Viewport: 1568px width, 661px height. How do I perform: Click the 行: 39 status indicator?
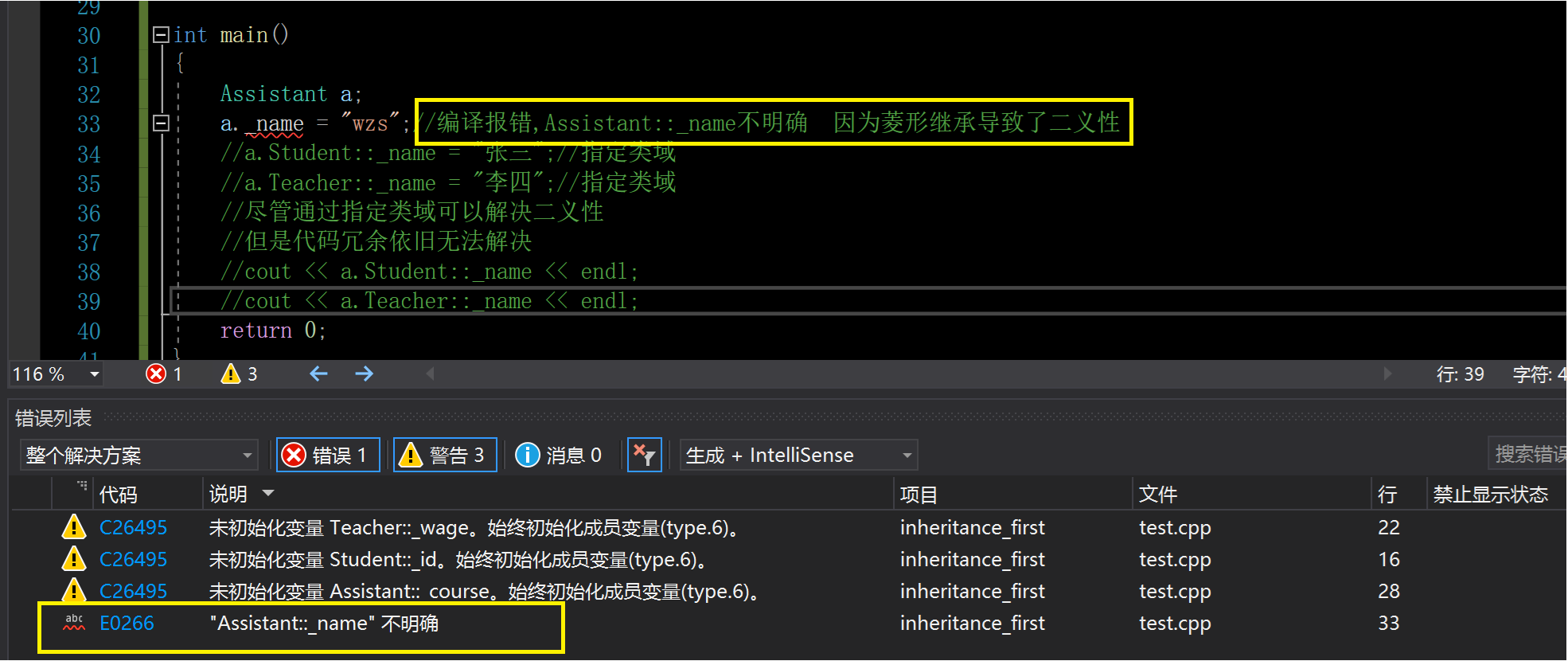[x=1460, y=374]
